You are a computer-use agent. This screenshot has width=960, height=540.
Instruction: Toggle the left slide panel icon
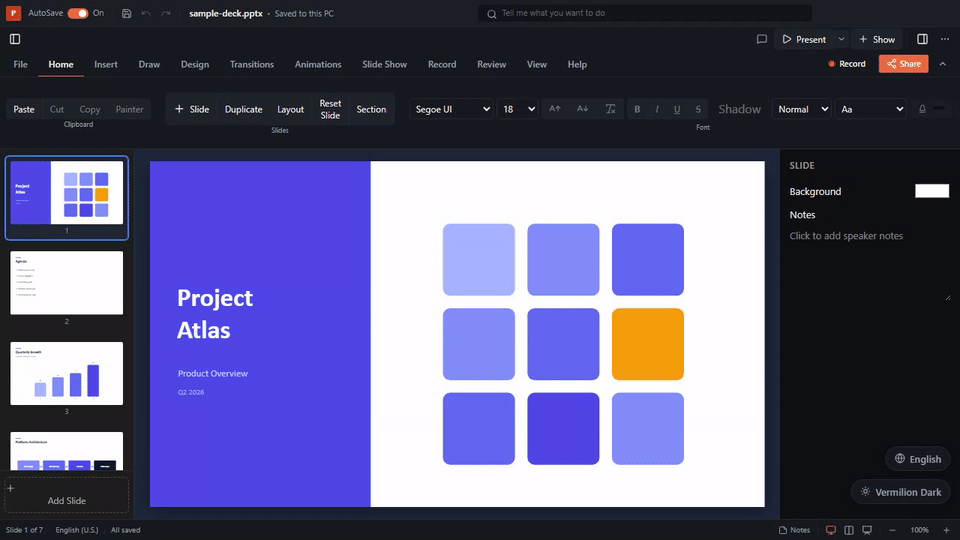pyautogui.click(x=15, y=39)
